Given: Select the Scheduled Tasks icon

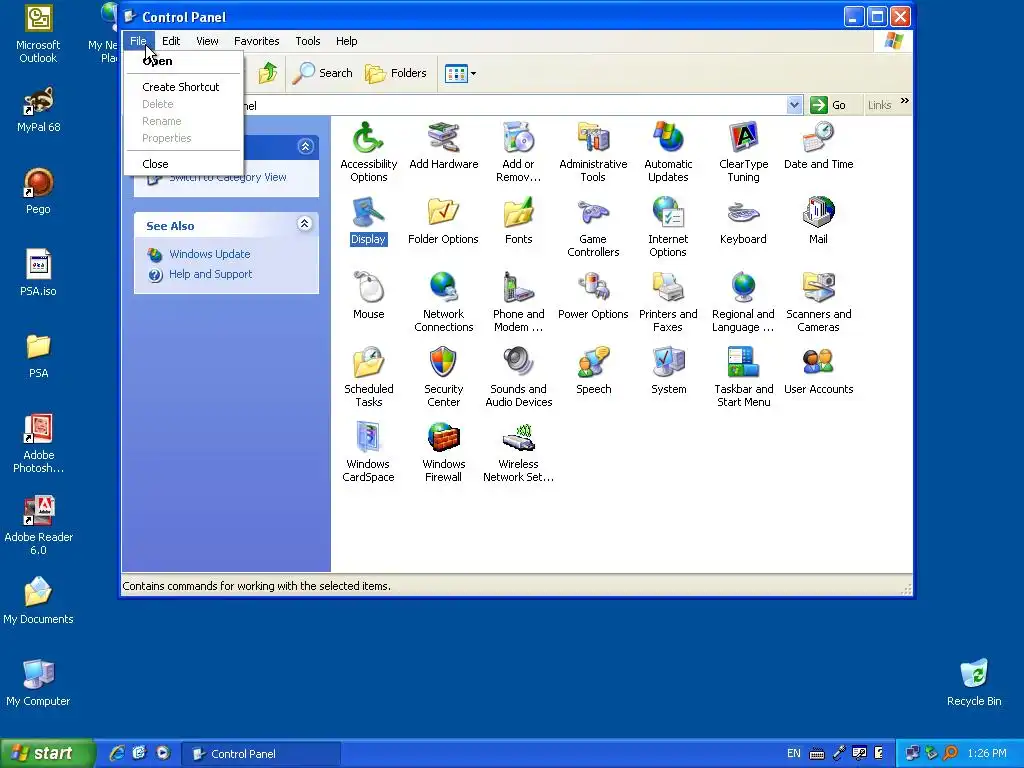Looking at the screenshot, I should pyautogui.click(x=368, y=377).
